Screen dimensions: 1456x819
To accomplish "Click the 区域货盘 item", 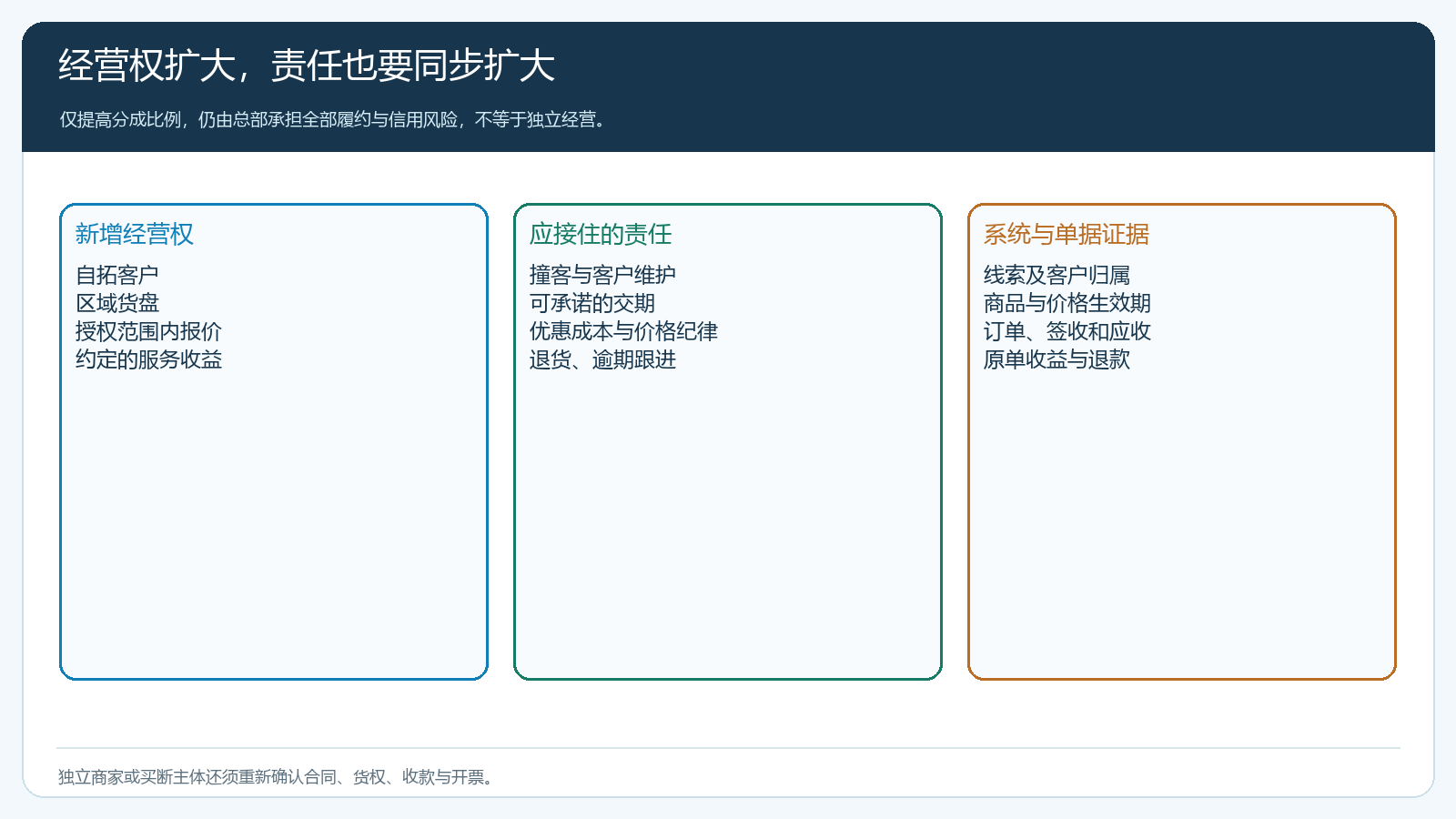I will 117,303.
